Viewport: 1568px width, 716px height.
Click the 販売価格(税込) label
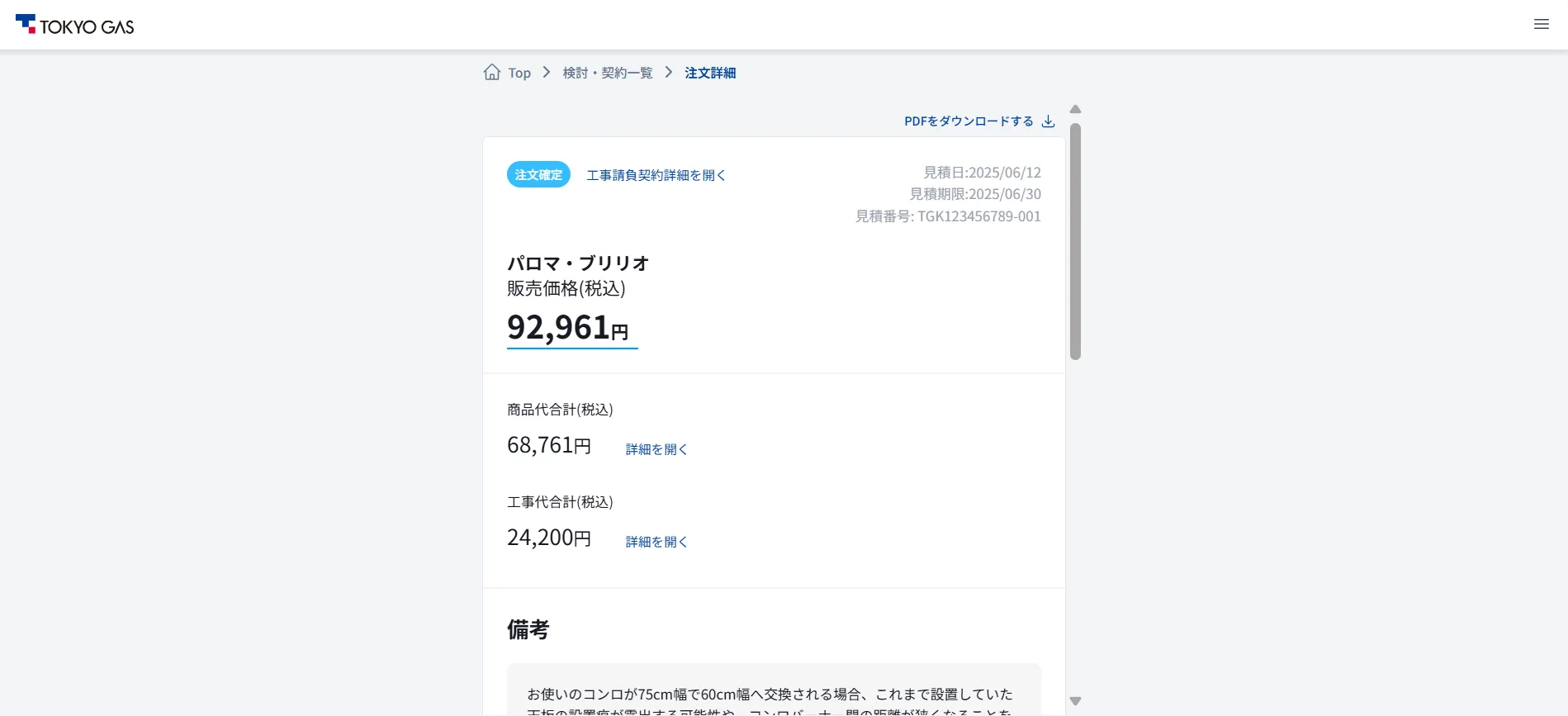pos(566,288)
